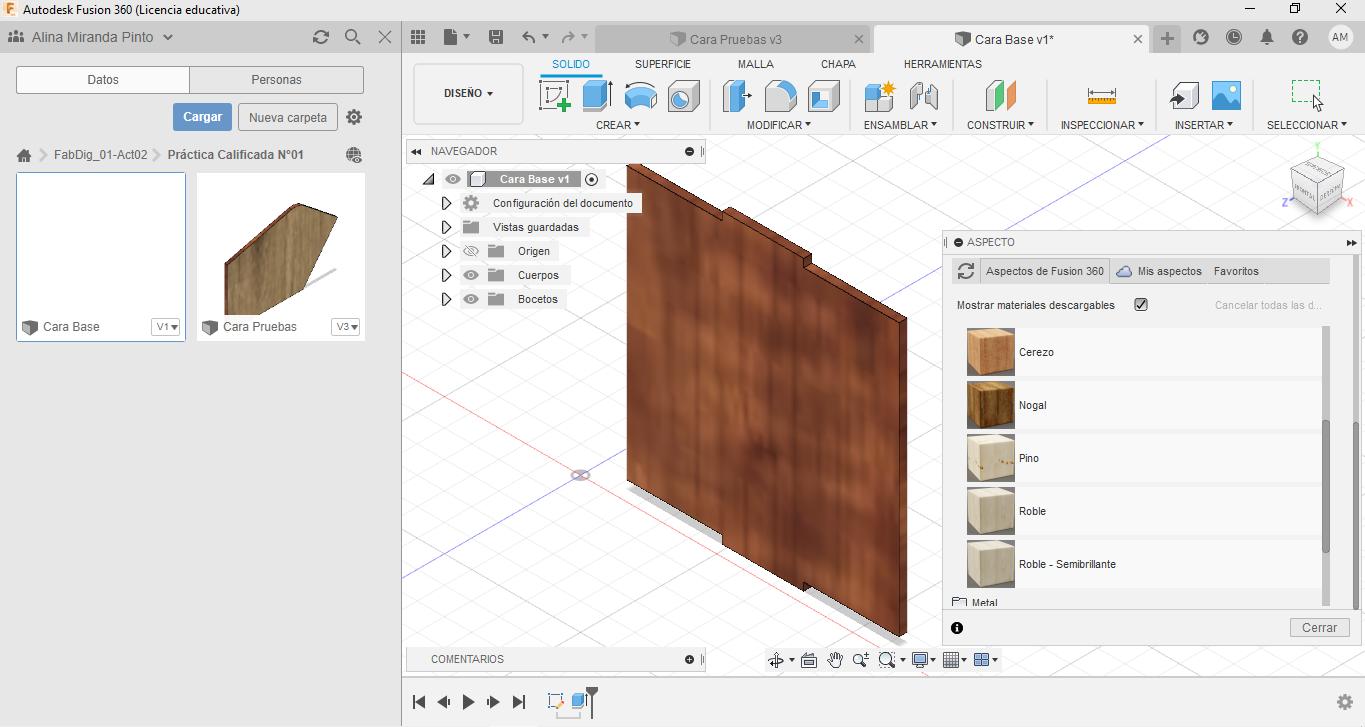Select the Create Sketch tool icon
Viewport: 1365px width, 727px height.
(x=554, y=96)
